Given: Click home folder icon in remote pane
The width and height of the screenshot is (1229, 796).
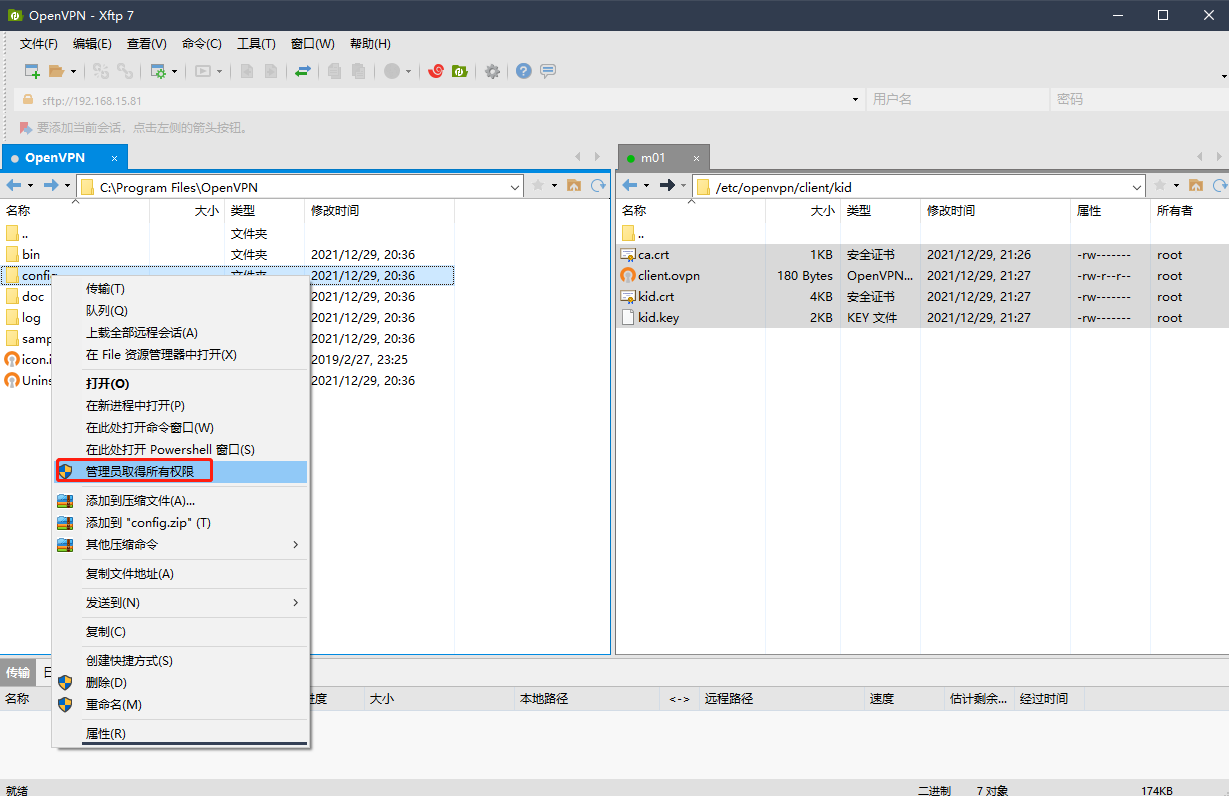Looking at the screenshot, I should (1196, 185).
